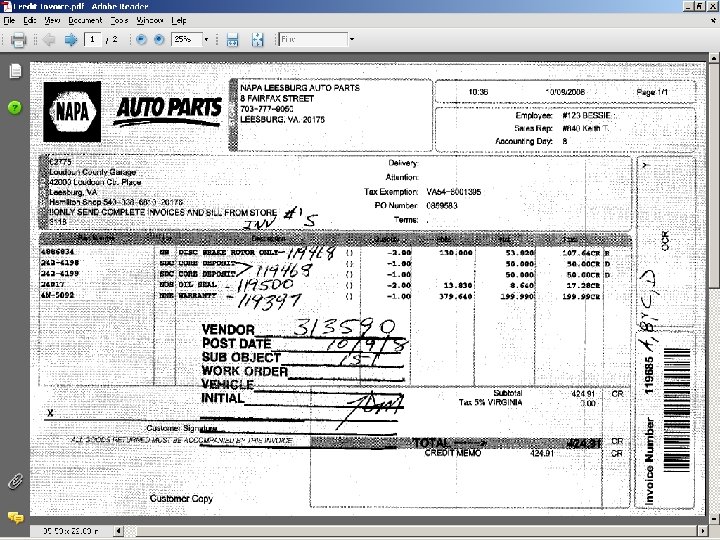This screenshot has height=540, width=720.
Task: Click the 25% zoom level field
Action: click(x=186, y=39)
